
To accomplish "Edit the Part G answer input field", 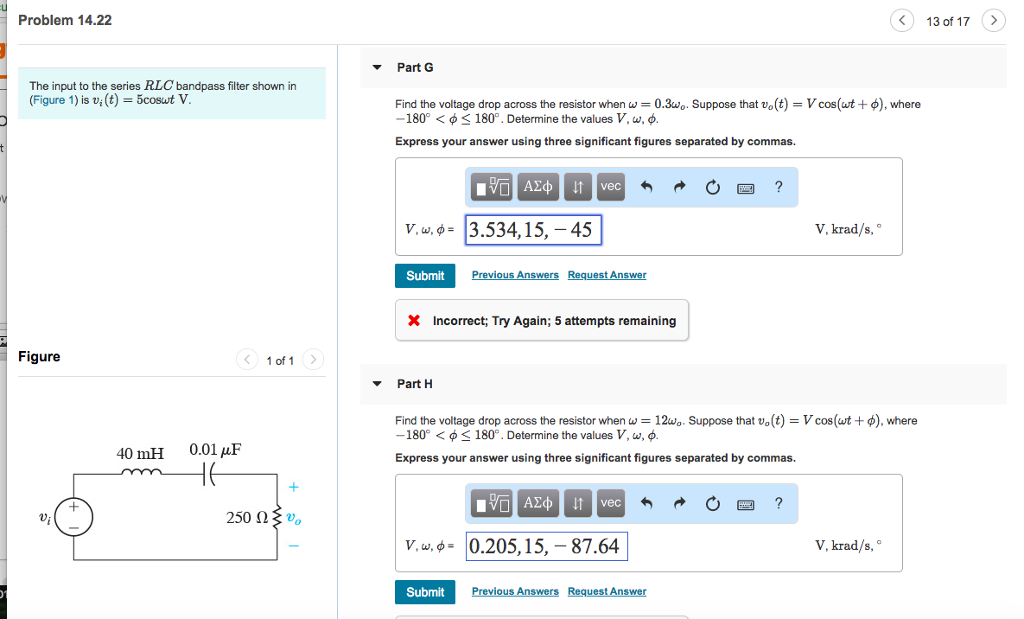I will [x=533, y=231].
